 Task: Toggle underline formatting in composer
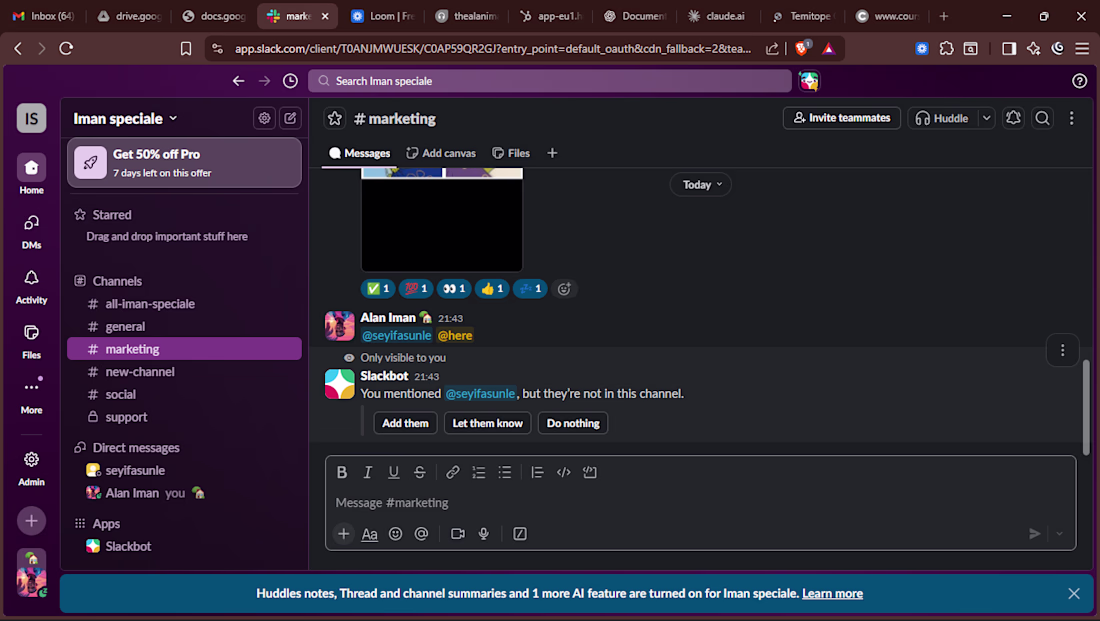394,472
